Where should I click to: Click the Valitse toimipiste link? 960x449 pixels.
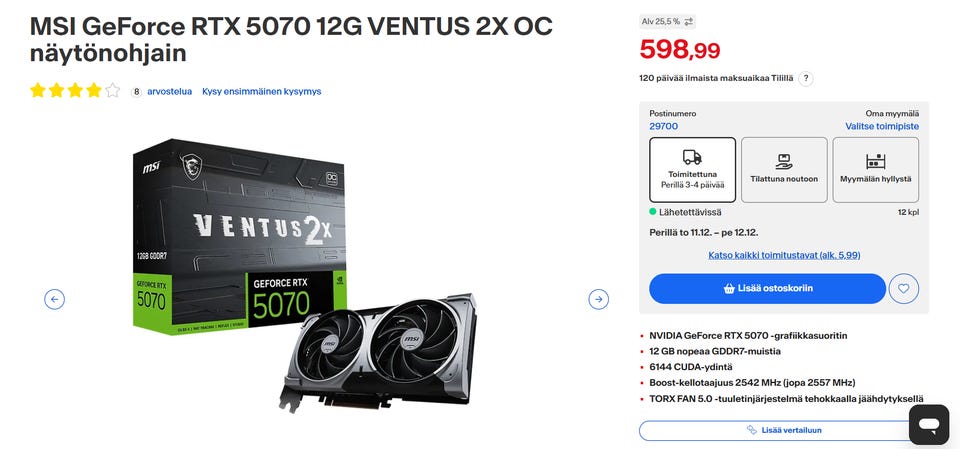click(x=882, y=126)
